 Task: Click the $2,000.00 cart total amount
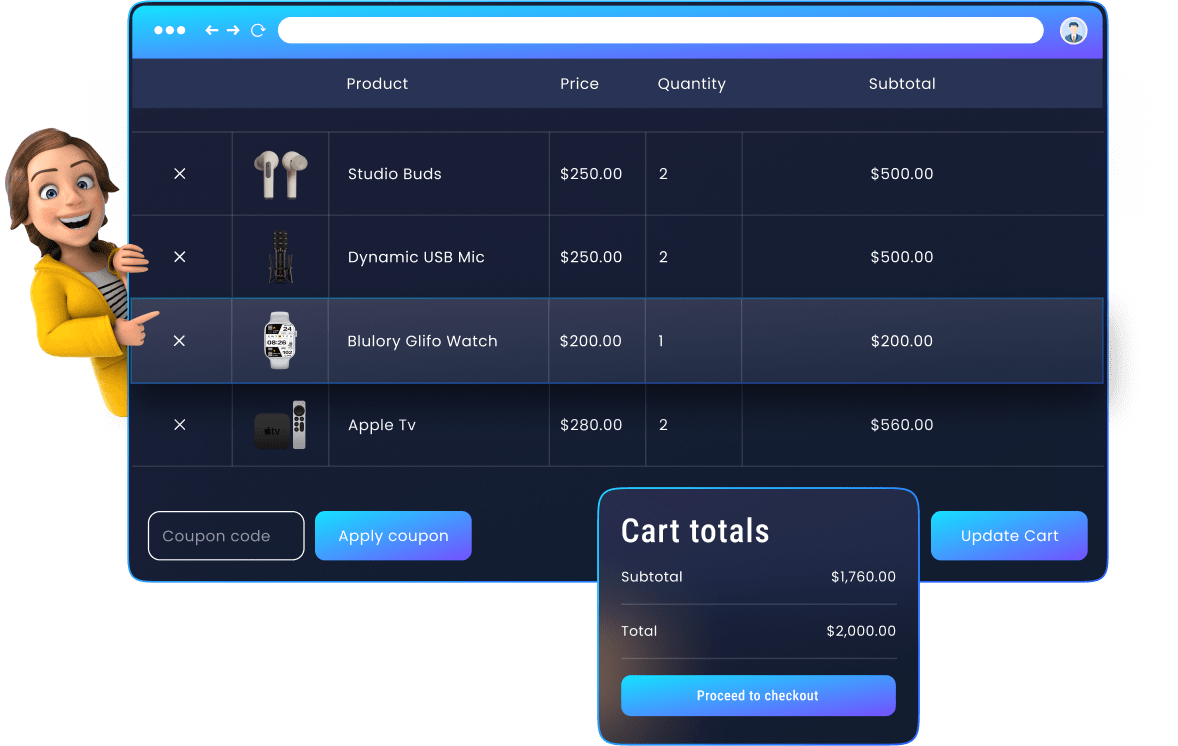click(x=861, y=631)
